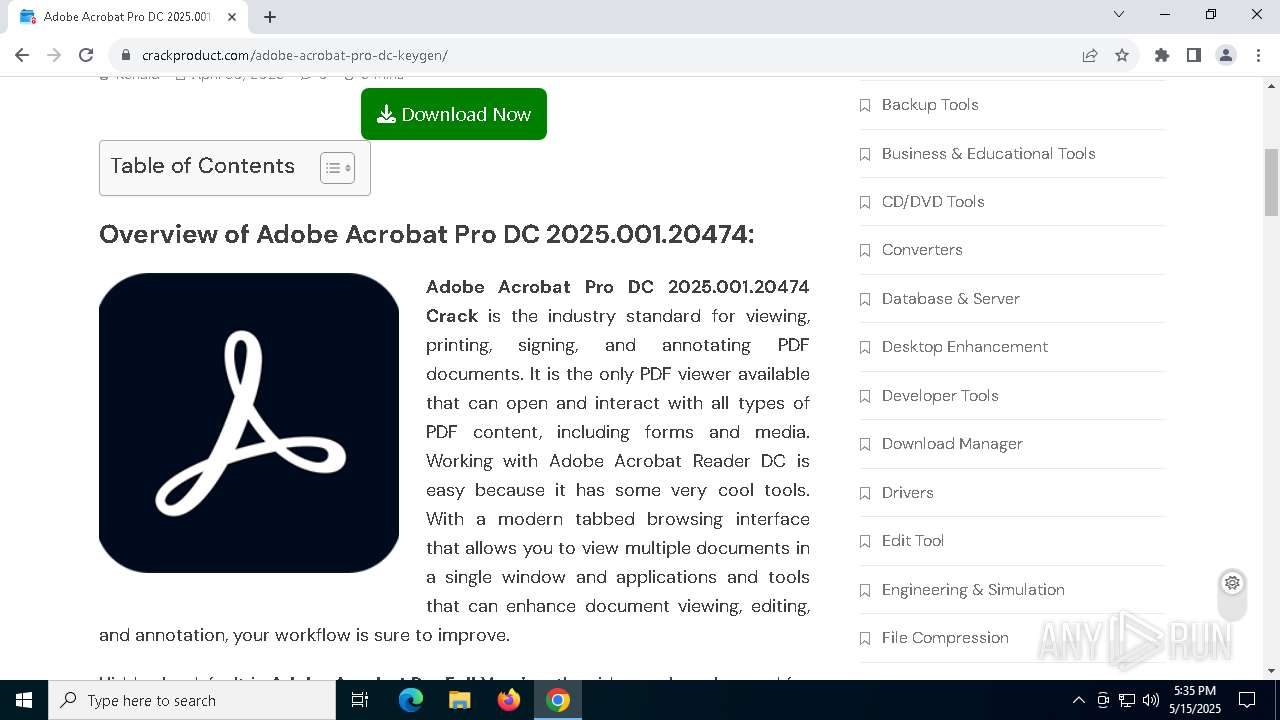Image resolution: width=1280 pixels, height=720 pixels.
Task: Go back to the previous page
Action: point(22,55)
